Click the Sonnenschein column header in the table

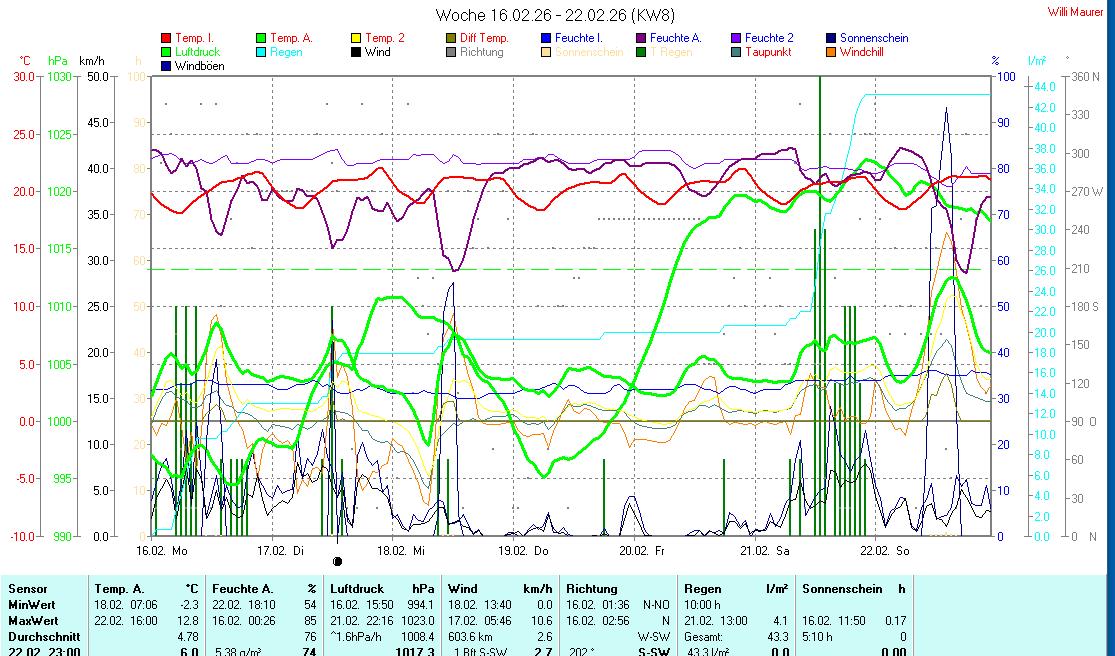click(x=839, y=589)
